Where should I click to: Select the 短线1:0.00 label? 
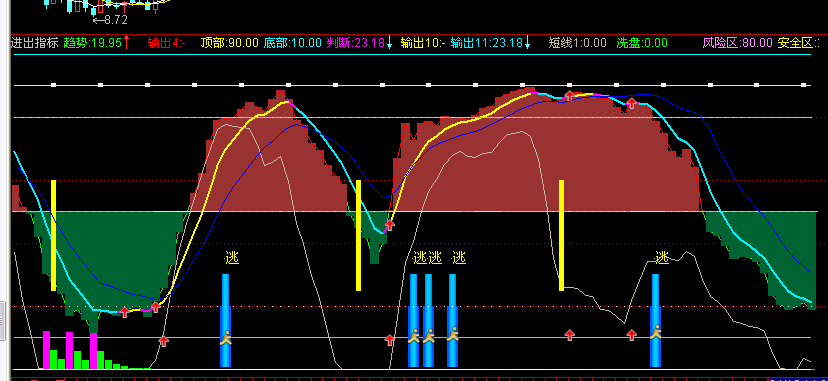click(x=578, y=43)
